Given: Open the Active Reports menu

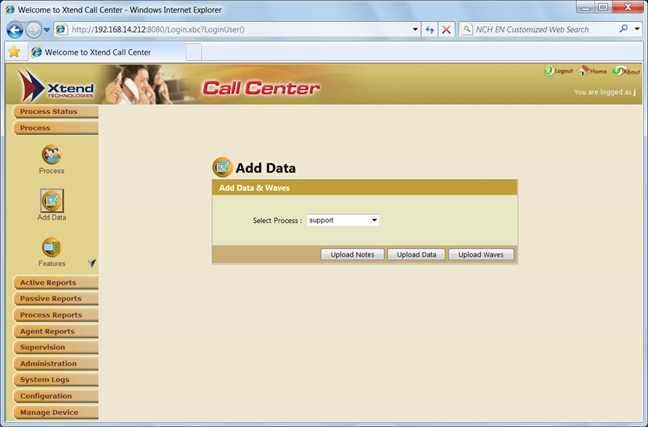Looking at the screenshot, I should [55, 283].
